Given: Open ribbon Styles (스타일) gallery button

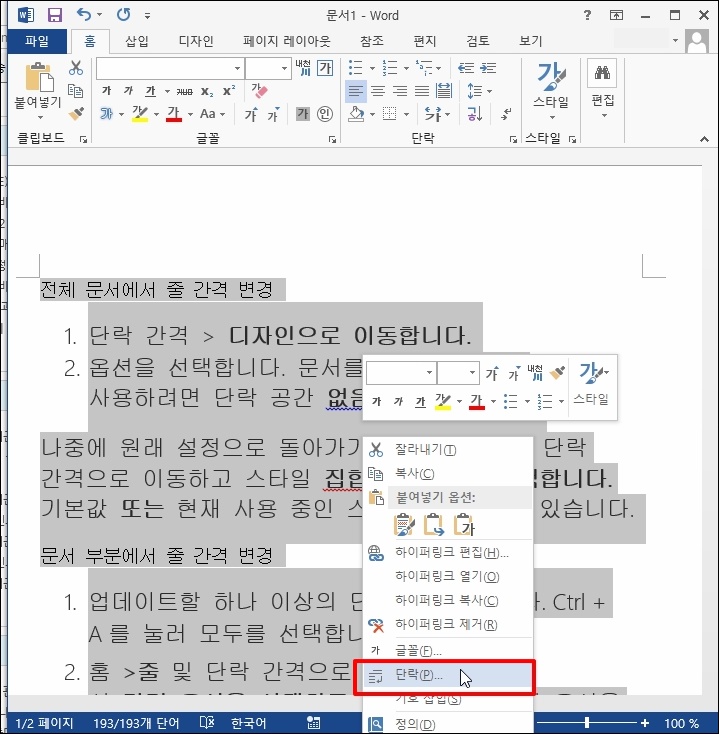Looking at the screenshot, I should point(551,90).
